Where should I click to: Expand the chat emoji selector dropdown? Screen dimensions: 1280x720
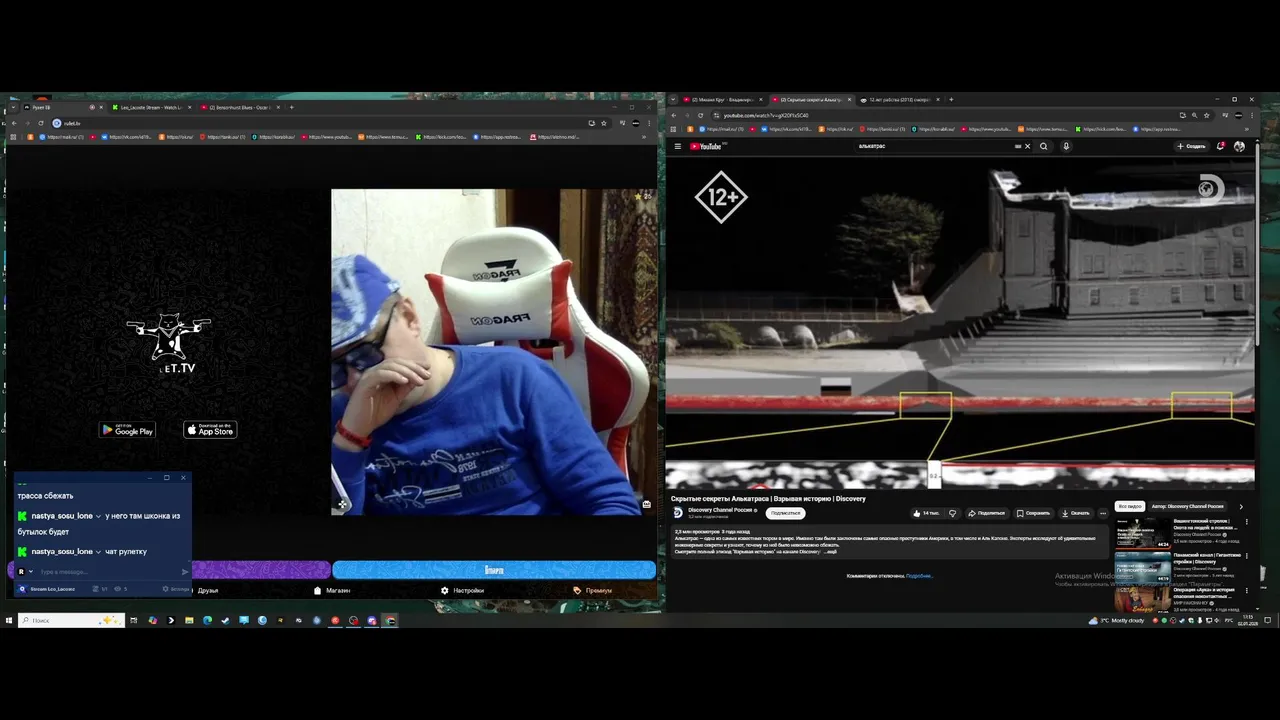pos(31,572)
